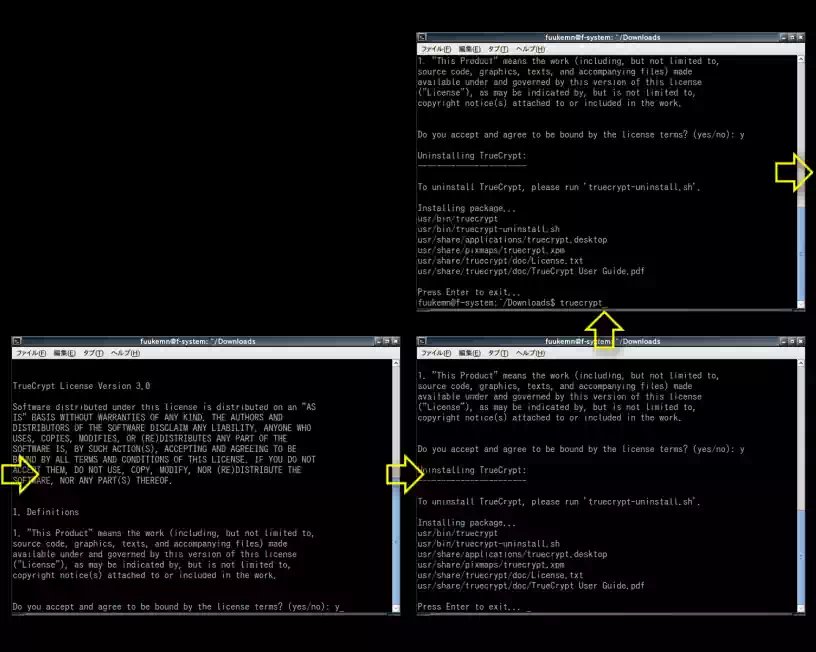The width and height of the screenshot is (816, 652).
Task: Click the scrollbar thumb in the truecrypt prompt window
Action: point(801,252)
